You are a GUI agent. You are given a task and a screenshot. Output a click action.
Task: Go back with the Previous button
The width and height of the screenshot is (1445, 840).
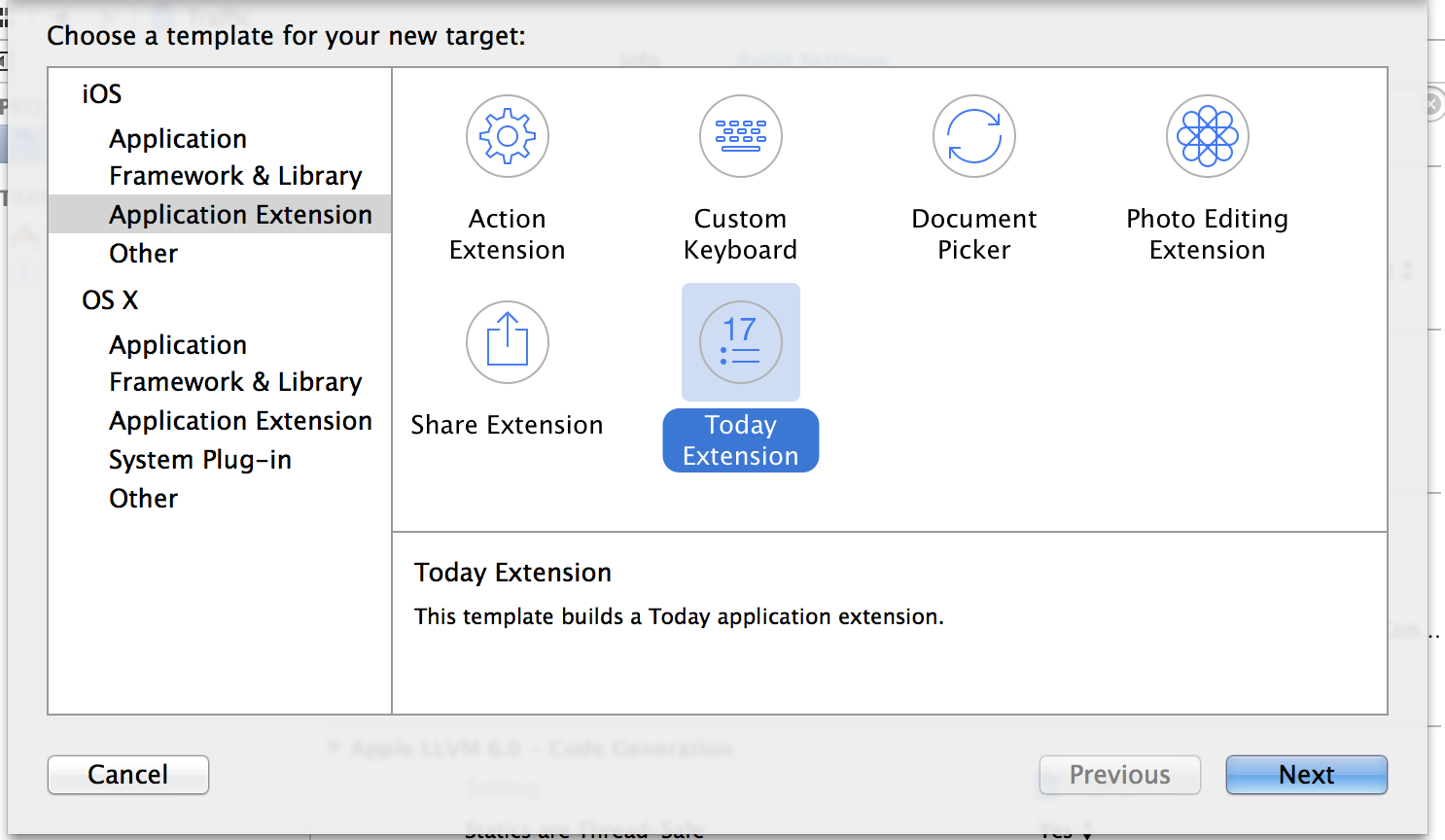pyautogui.click(x=1119, y=775)
